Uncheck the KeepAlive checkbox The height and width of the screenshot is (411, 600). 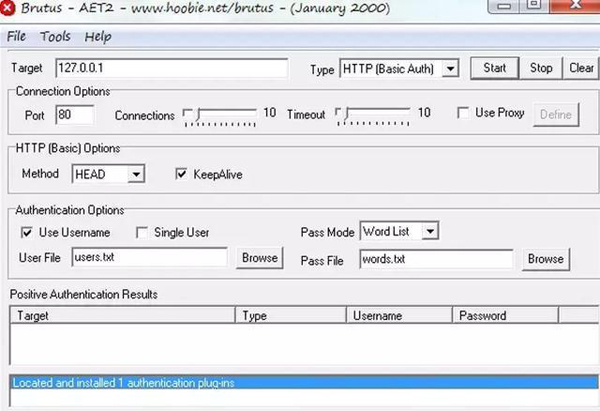[181, 174]
